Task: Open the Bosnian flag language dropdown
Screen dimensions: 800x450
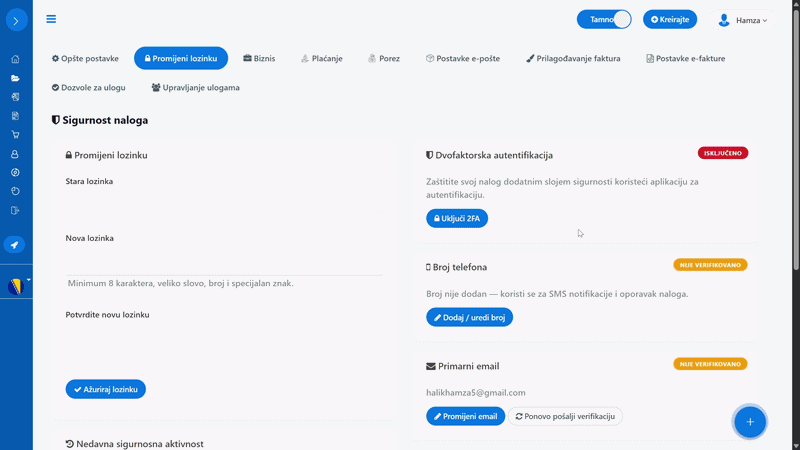Action: pos(16,286)
